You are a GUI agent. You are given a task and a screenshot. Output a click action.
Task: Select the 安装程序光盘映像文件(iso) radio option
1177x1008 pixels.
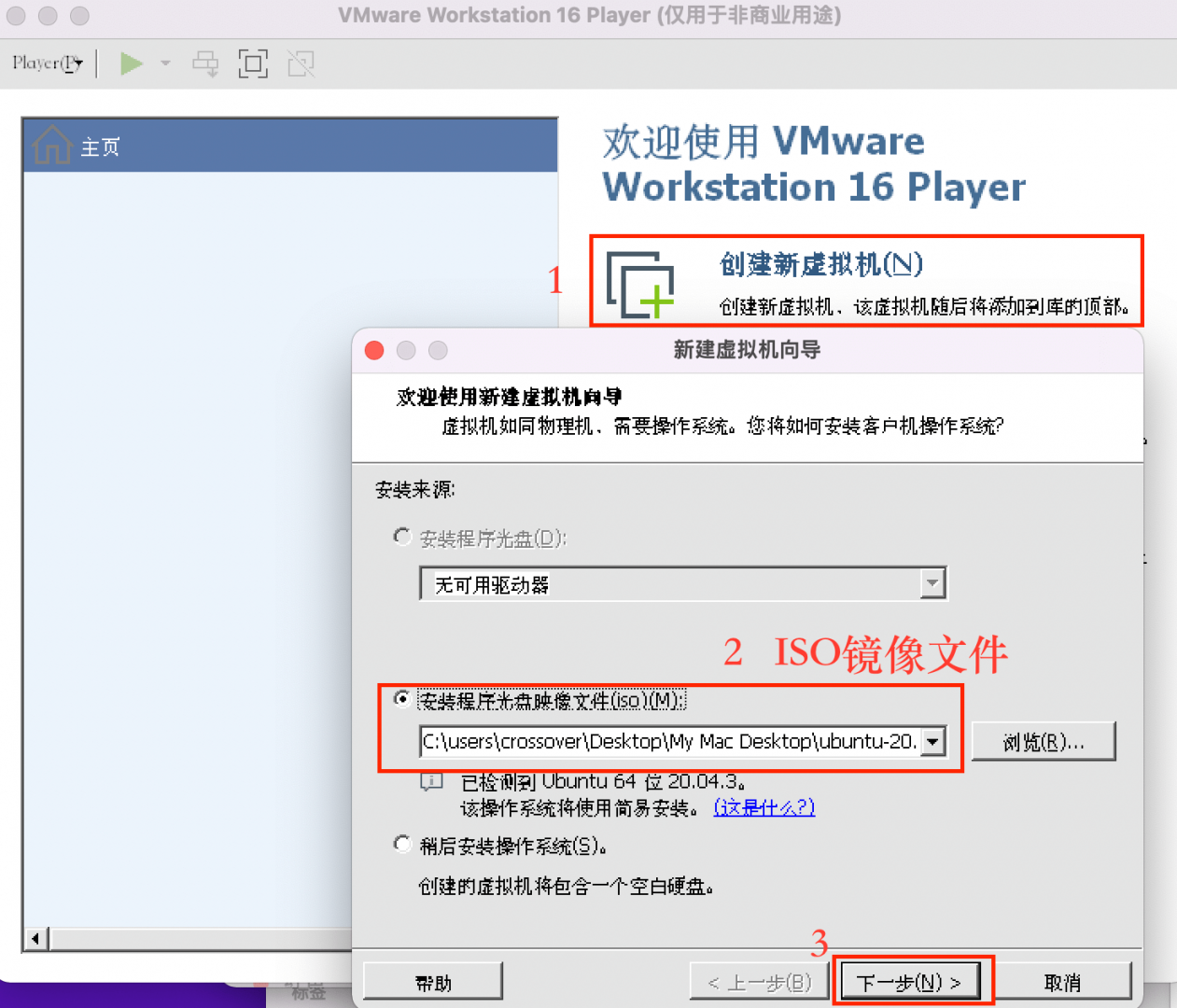tap(402, 699)
